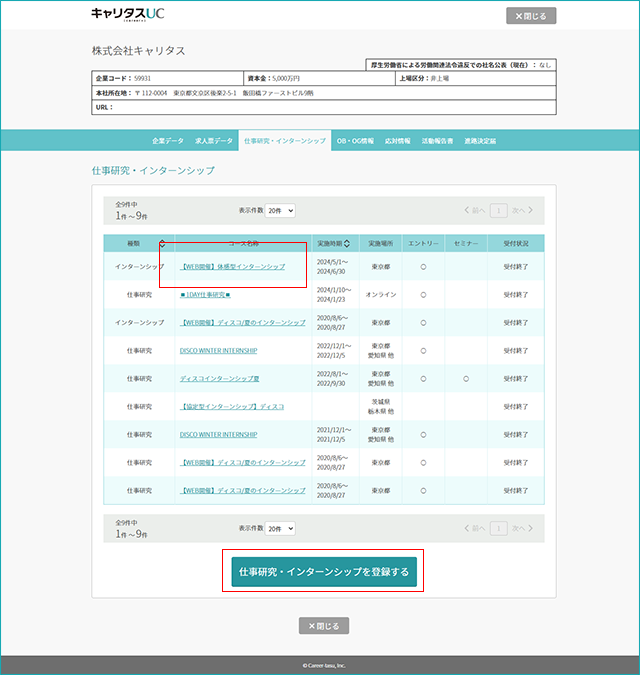Open the OB・OG情報 tab
This screenshot has height=675, width=640.
point(355,141)
